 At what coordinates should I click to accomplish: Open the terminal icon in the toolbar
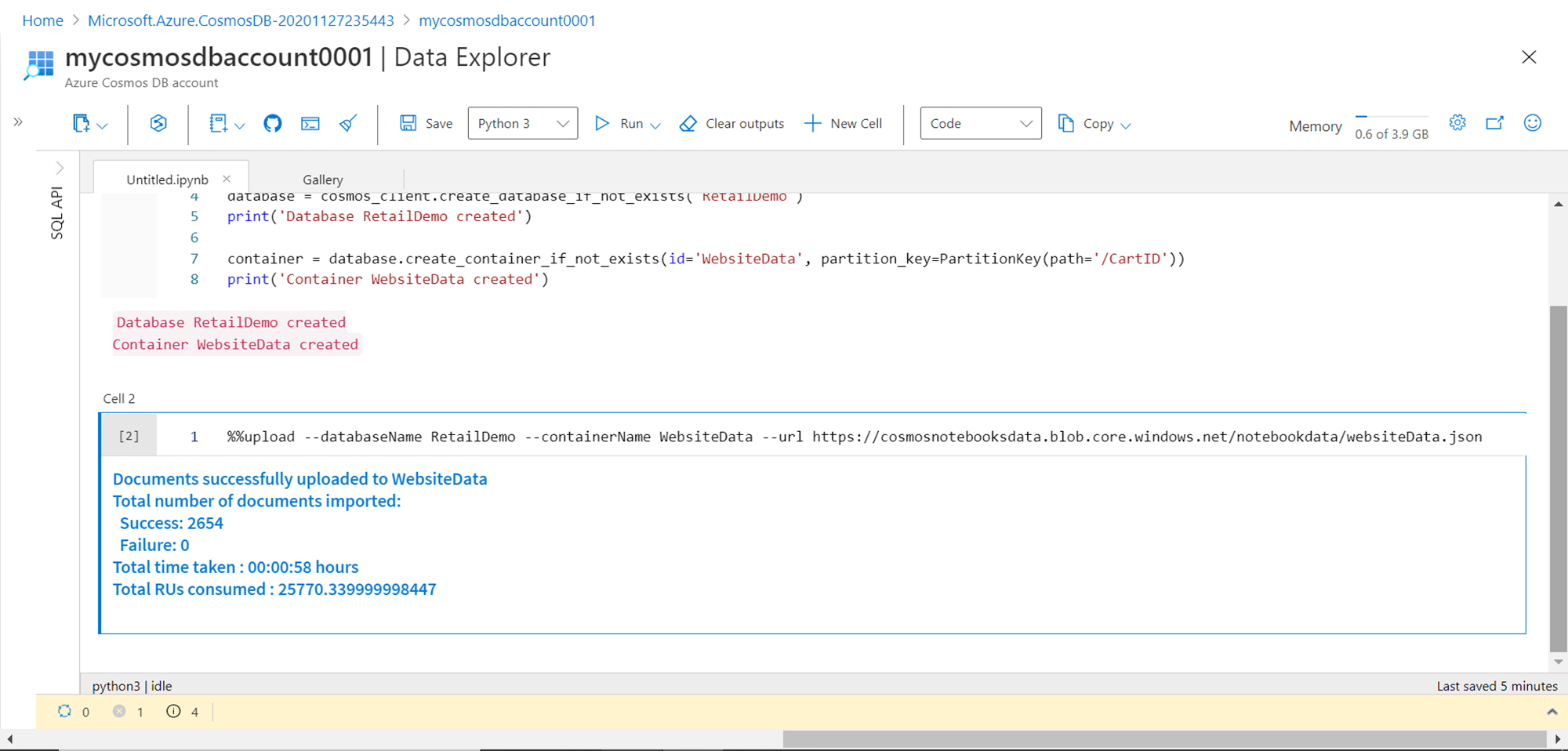click(x=310, y=123)
